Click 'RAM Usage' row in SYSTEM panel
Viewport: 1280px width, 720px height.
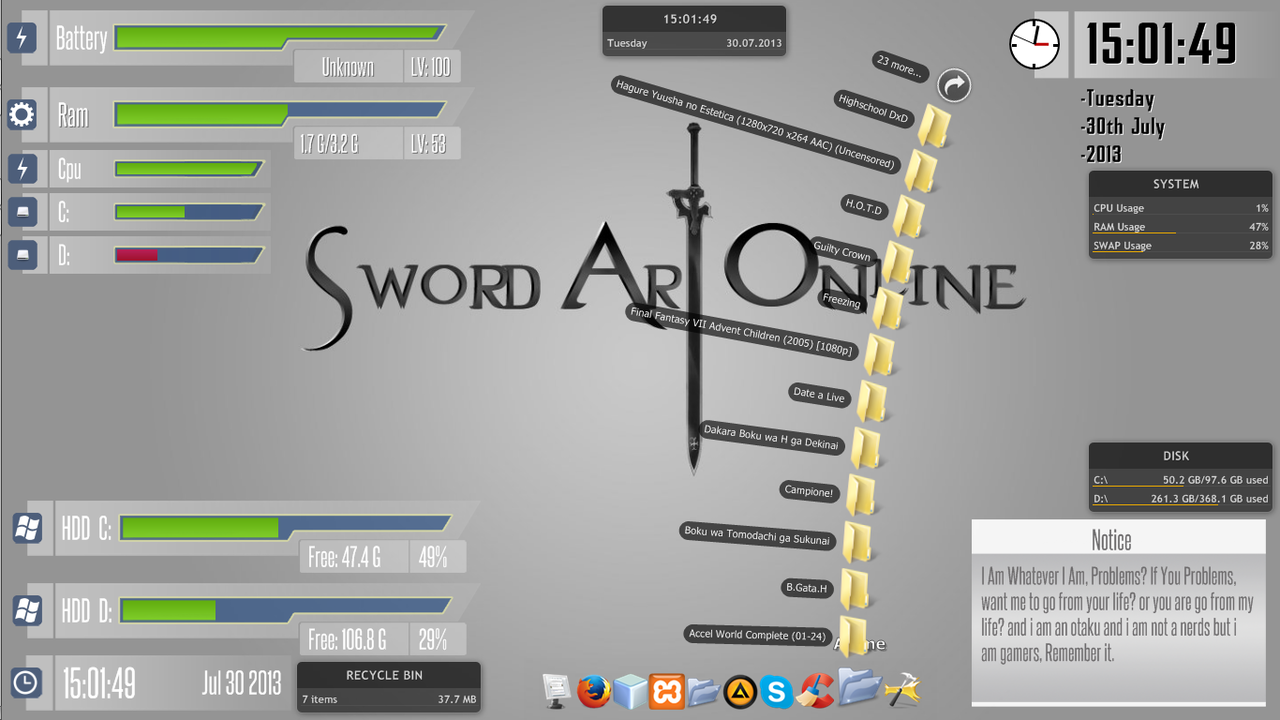[x=1181, y=227]
